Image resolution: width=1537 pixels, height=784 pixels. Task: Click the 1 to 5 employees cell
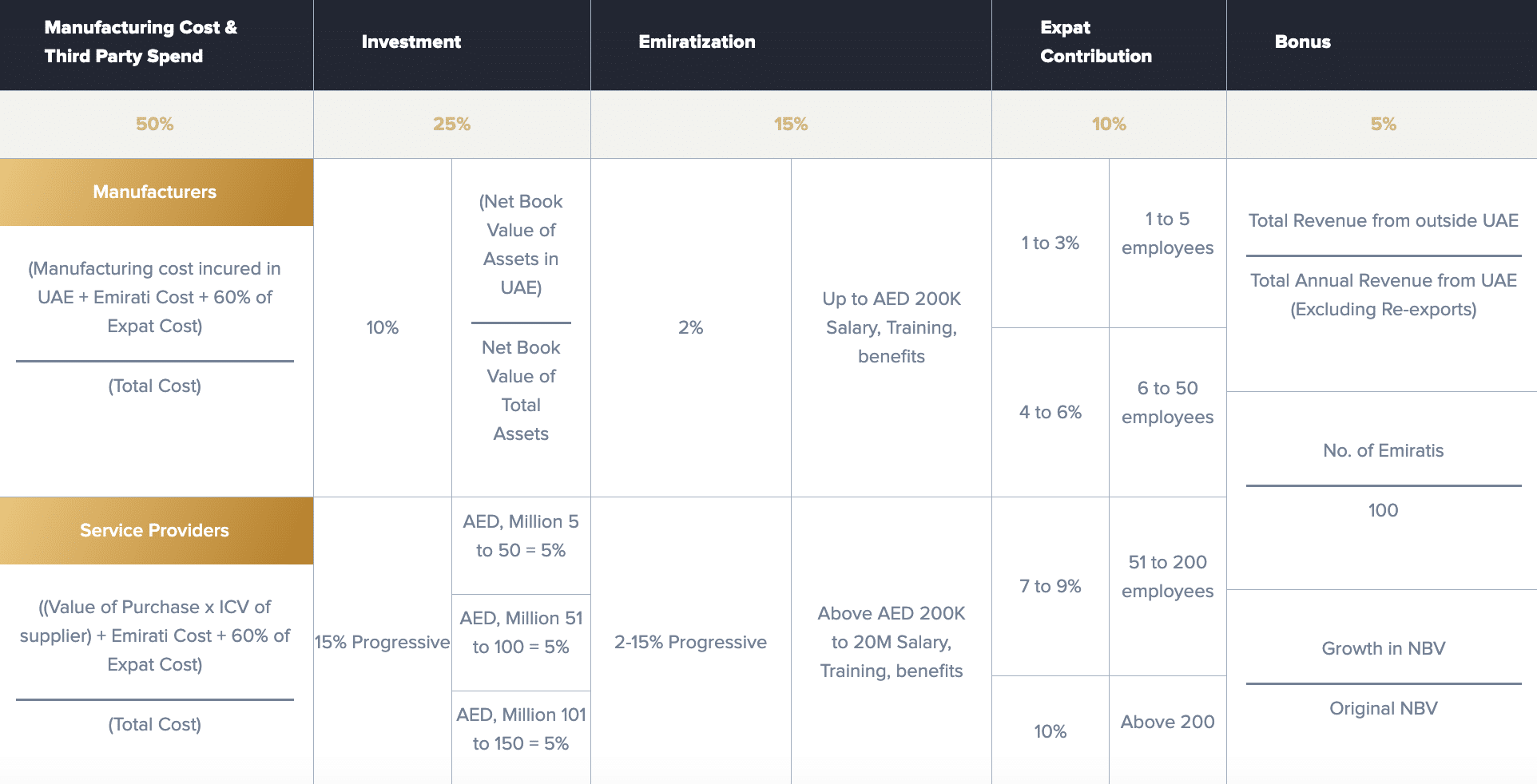click(1167, 233)
